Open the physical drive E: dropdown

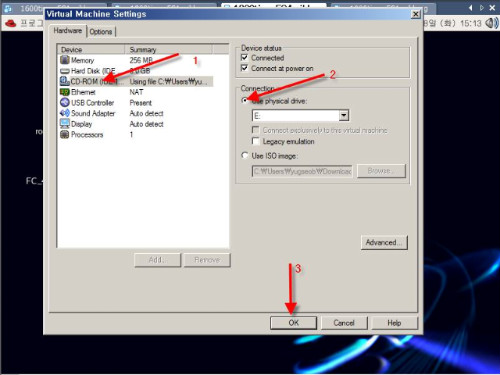tap(344, 115)
